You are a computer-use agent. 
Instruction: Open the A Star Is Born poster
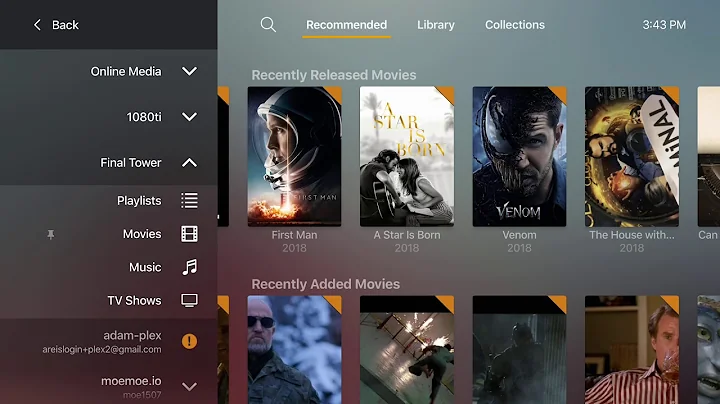407,157
